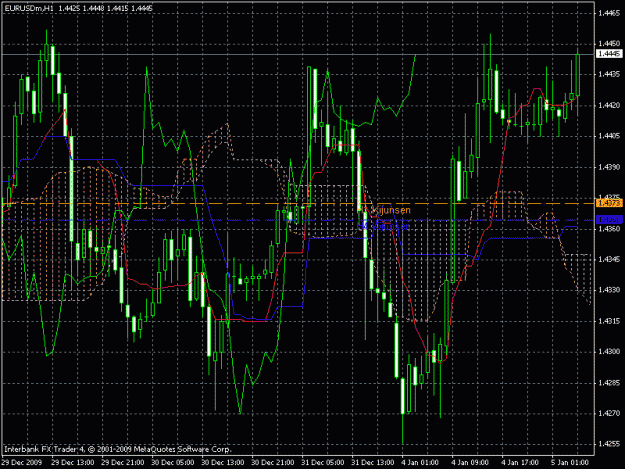
Task: Click the 30 Dec 05:00 time label
Action: (173, 463)
